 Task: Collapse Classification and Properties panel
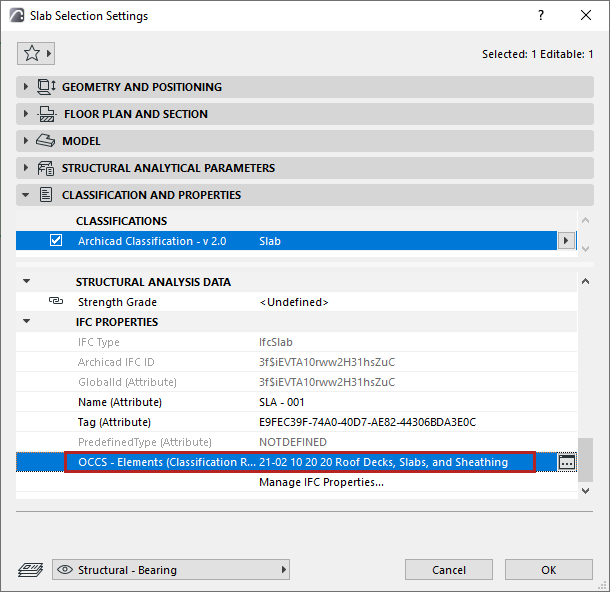pos(26,195)
